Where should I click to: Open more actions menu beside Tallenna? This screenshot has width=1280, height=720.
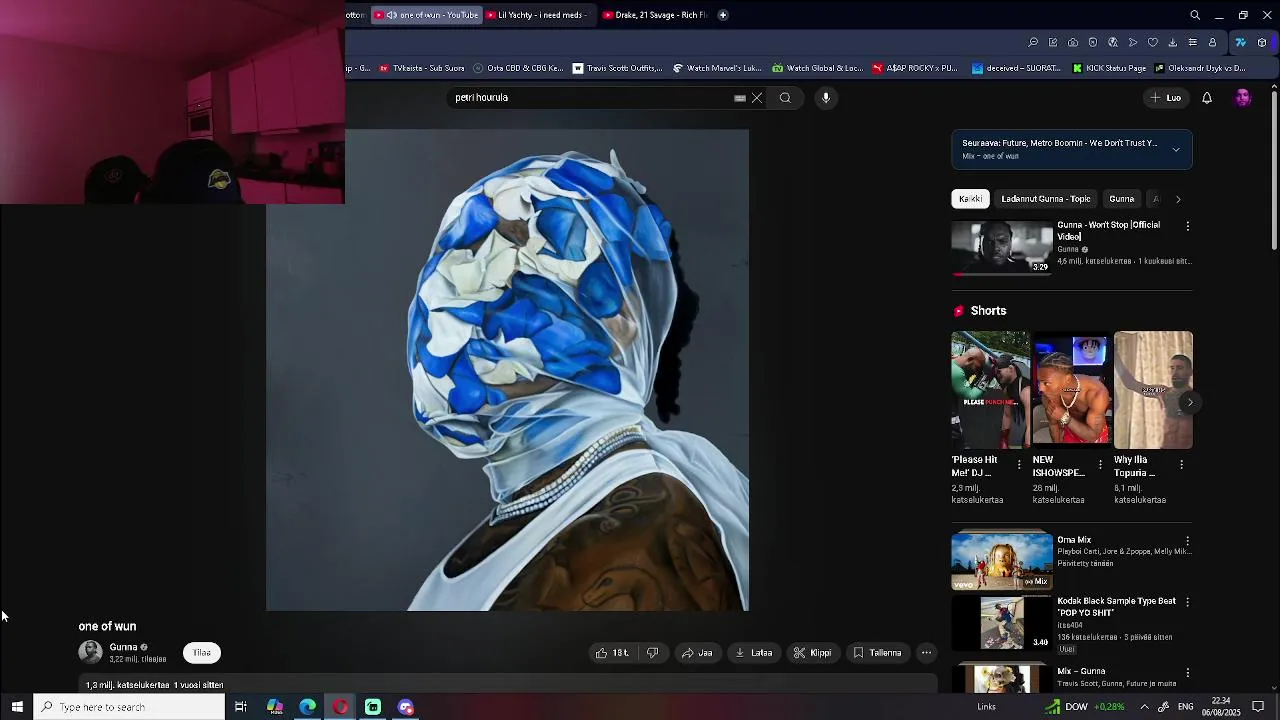[927, 653]
